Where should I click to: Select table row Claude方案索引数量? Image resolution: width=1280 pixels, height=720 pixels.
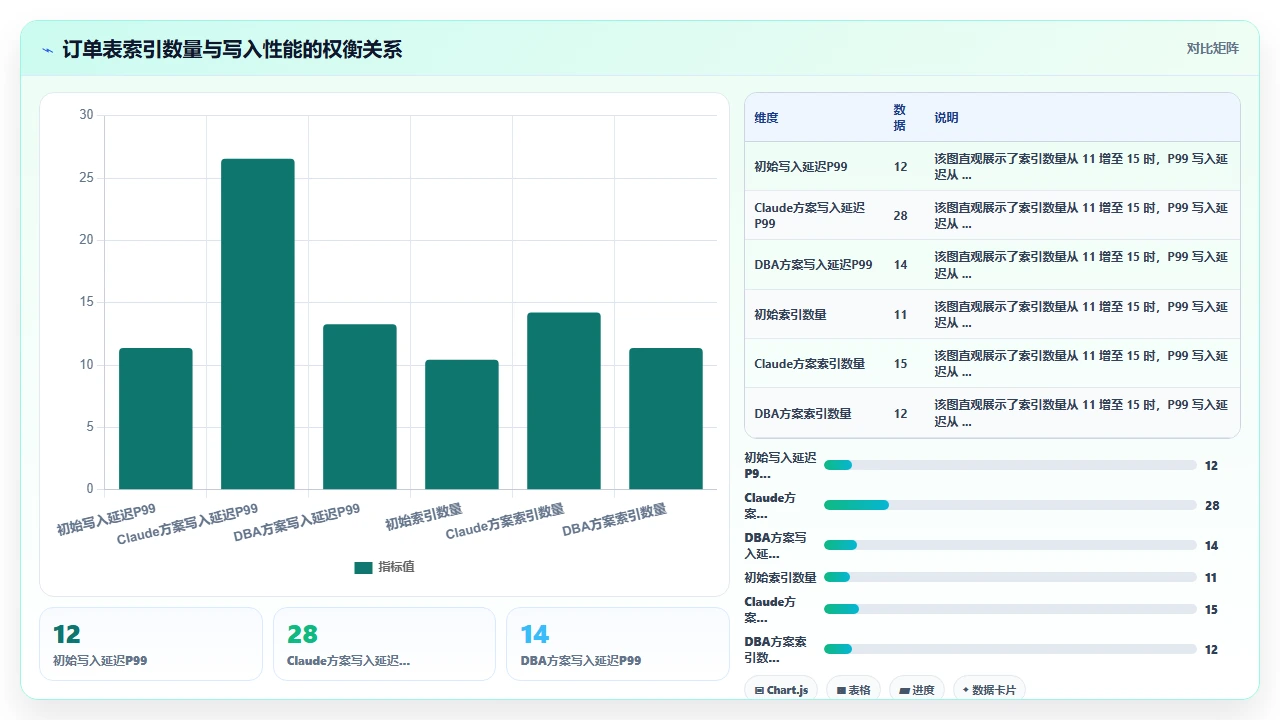(x=992, y=363)
